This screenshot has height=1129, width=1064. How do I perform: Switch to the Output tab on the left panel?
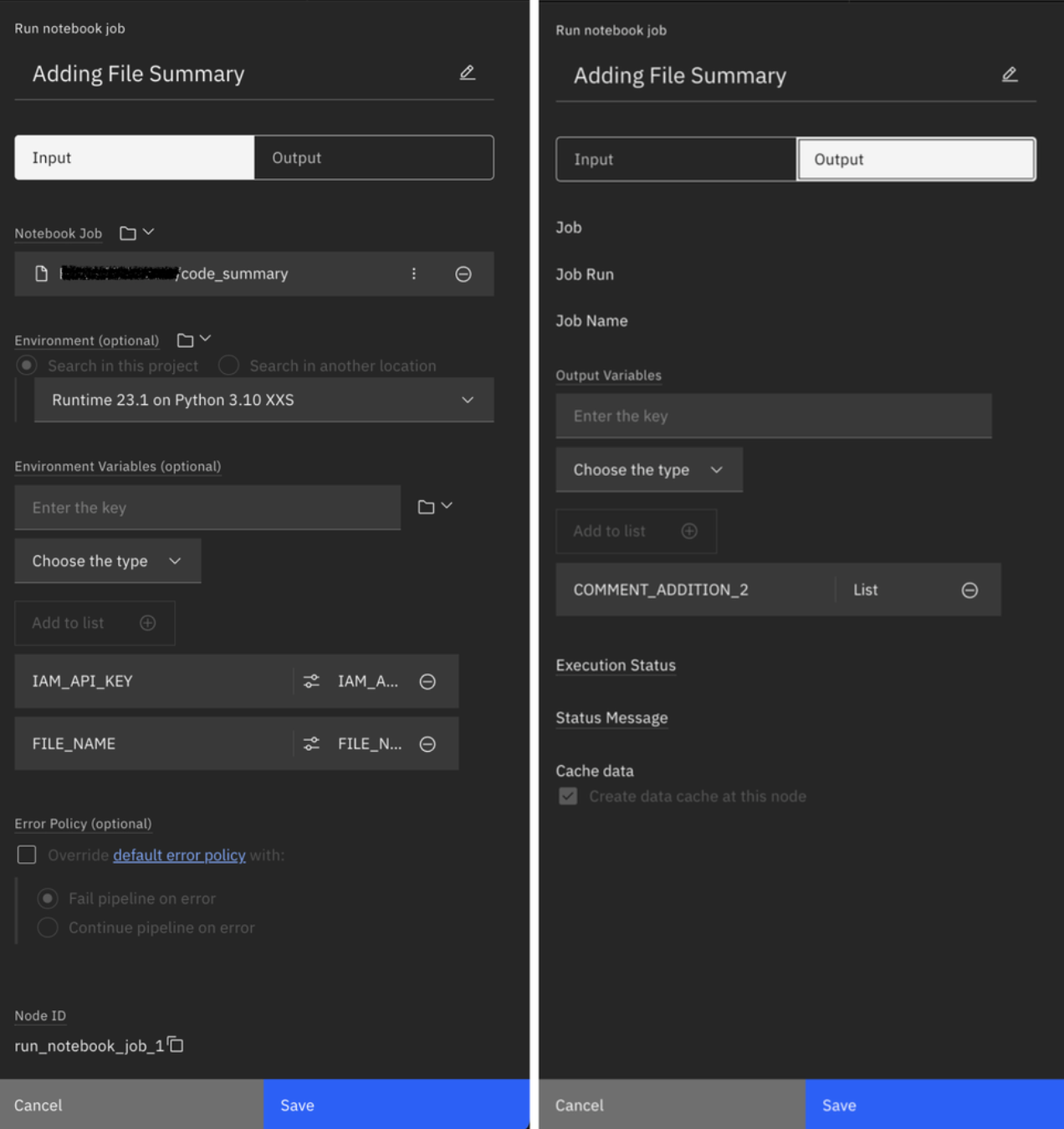(373, 157)
